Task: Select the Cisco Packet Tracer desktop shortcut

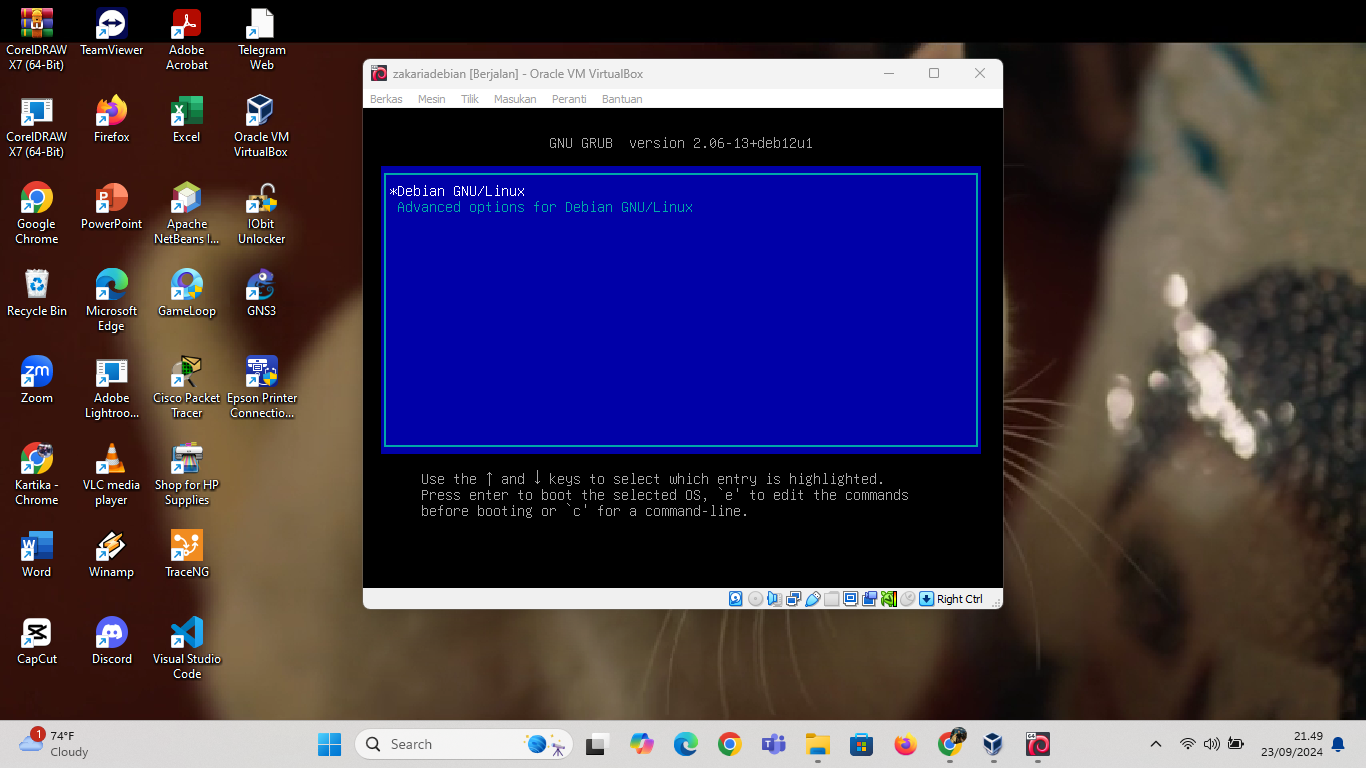Action: point(187,388)
